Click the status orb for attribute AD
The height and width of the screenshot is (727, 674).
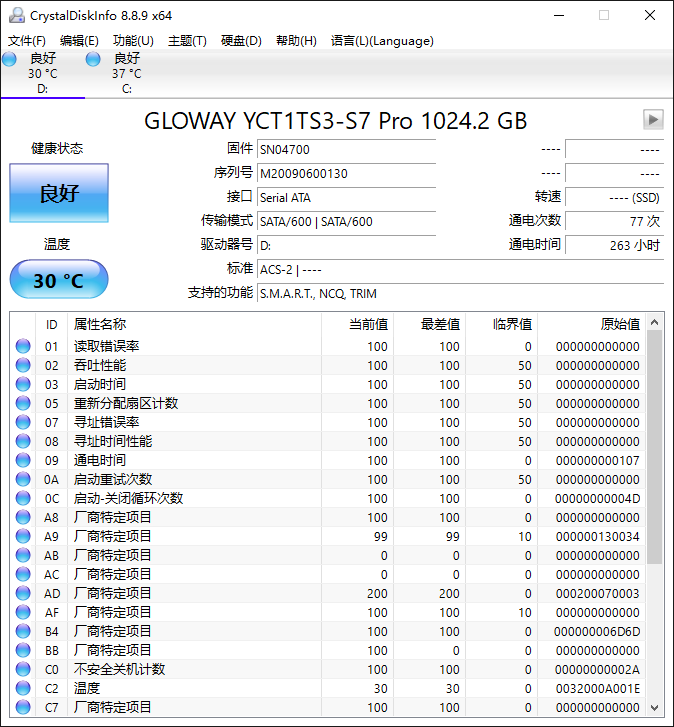23,593
